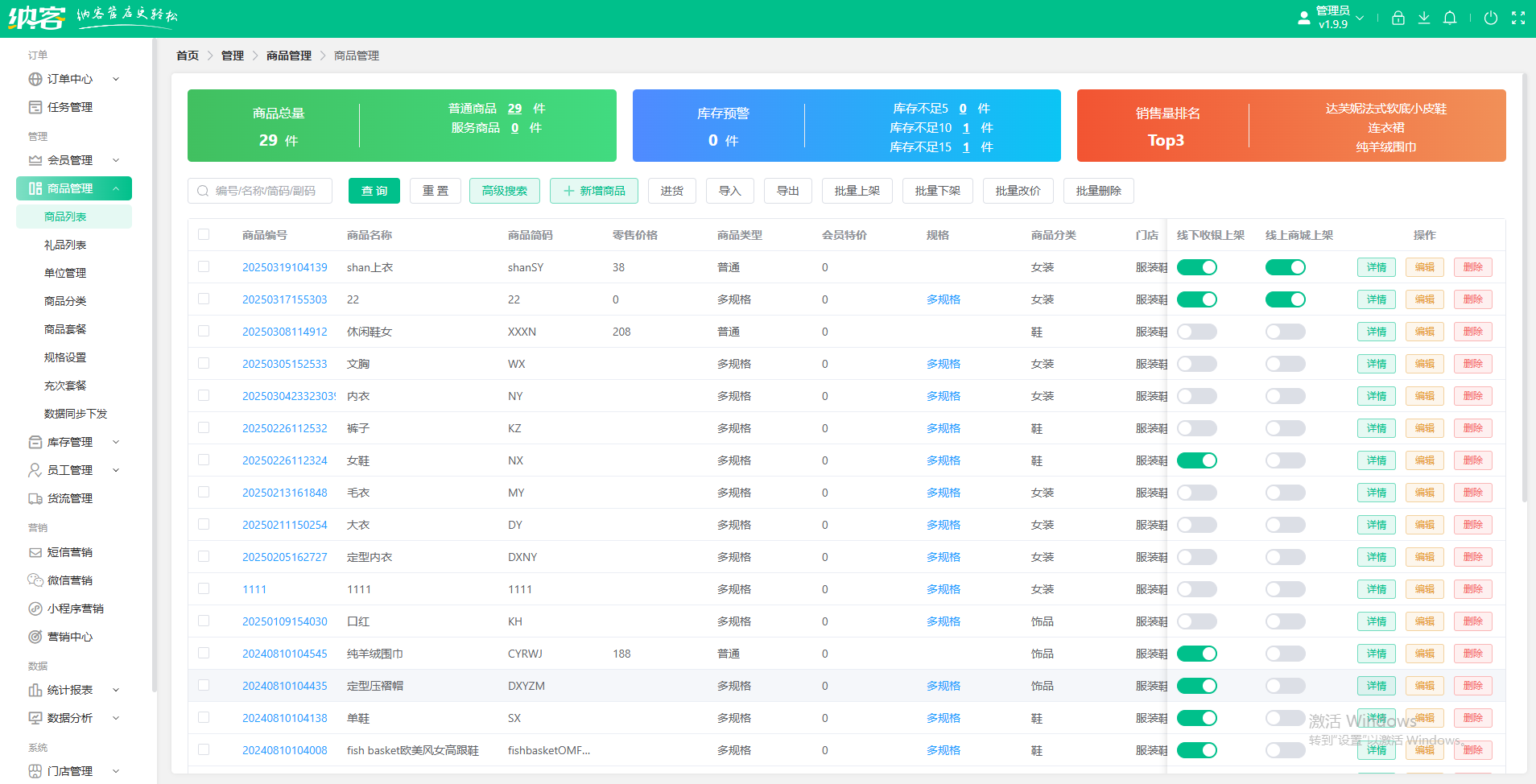
Task: Click the search magnifier icon in search box
Action: pyautogui.click(x=203, y=191)
